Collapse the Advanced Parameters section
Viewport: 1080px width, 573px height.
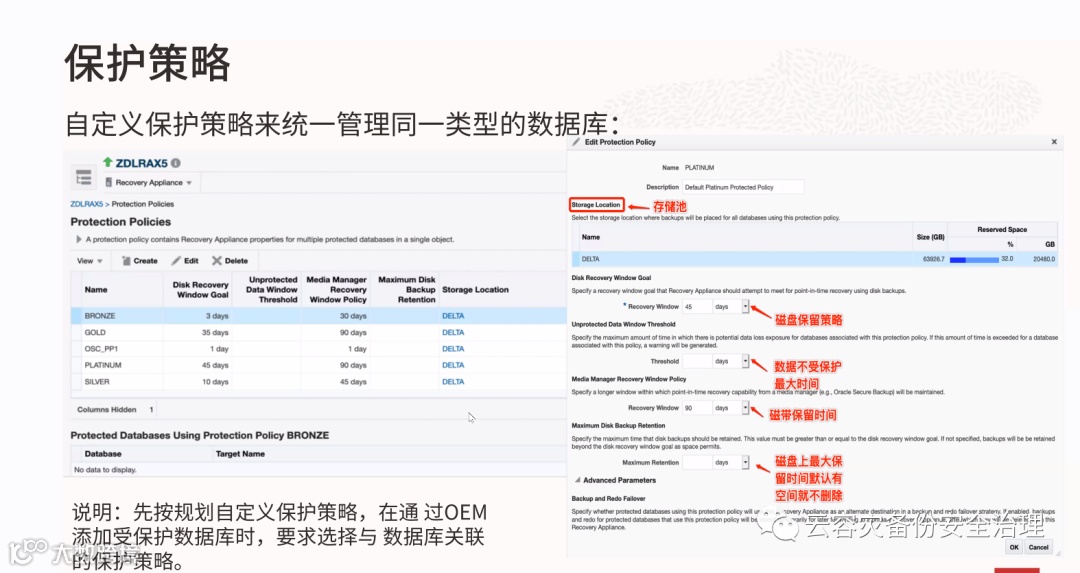[578, 480]
